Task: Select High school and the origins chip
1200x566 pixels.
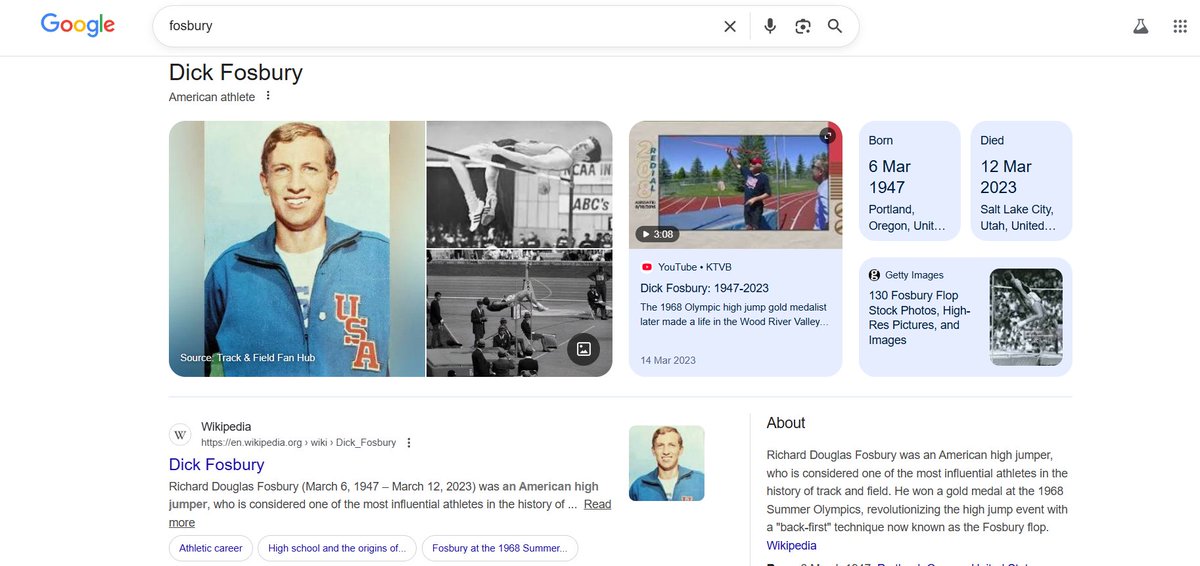Action: 335,548
